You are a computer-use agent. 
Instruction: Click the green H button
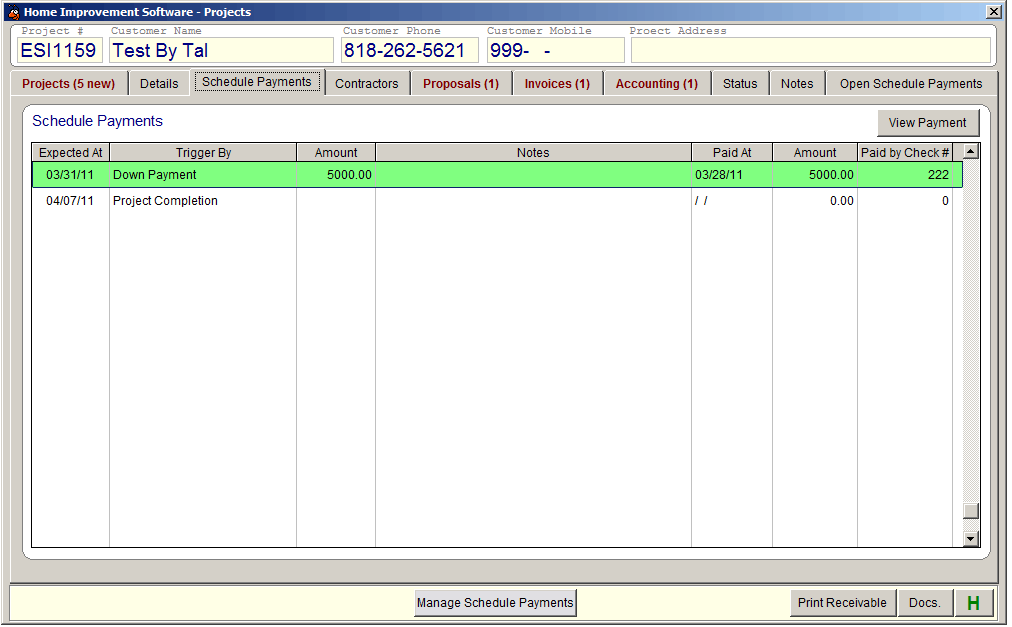coord(973,603)
